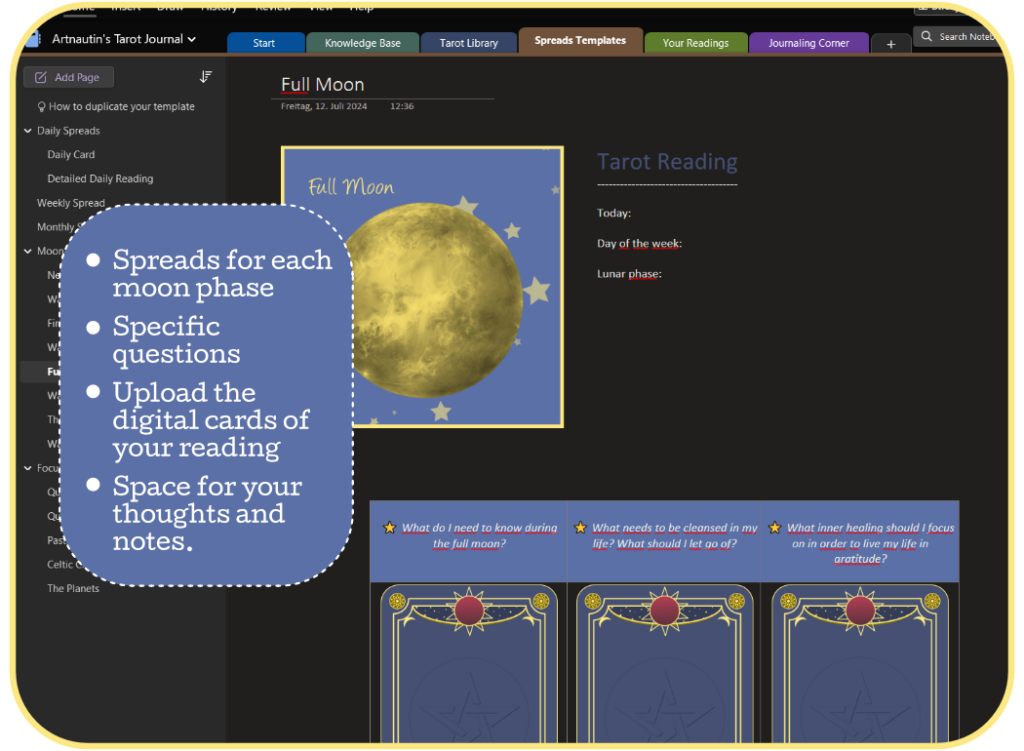The height and width of the screenshot is (751, 1024).
Task: Select the Daily Card page
Action: pos(71,155)
